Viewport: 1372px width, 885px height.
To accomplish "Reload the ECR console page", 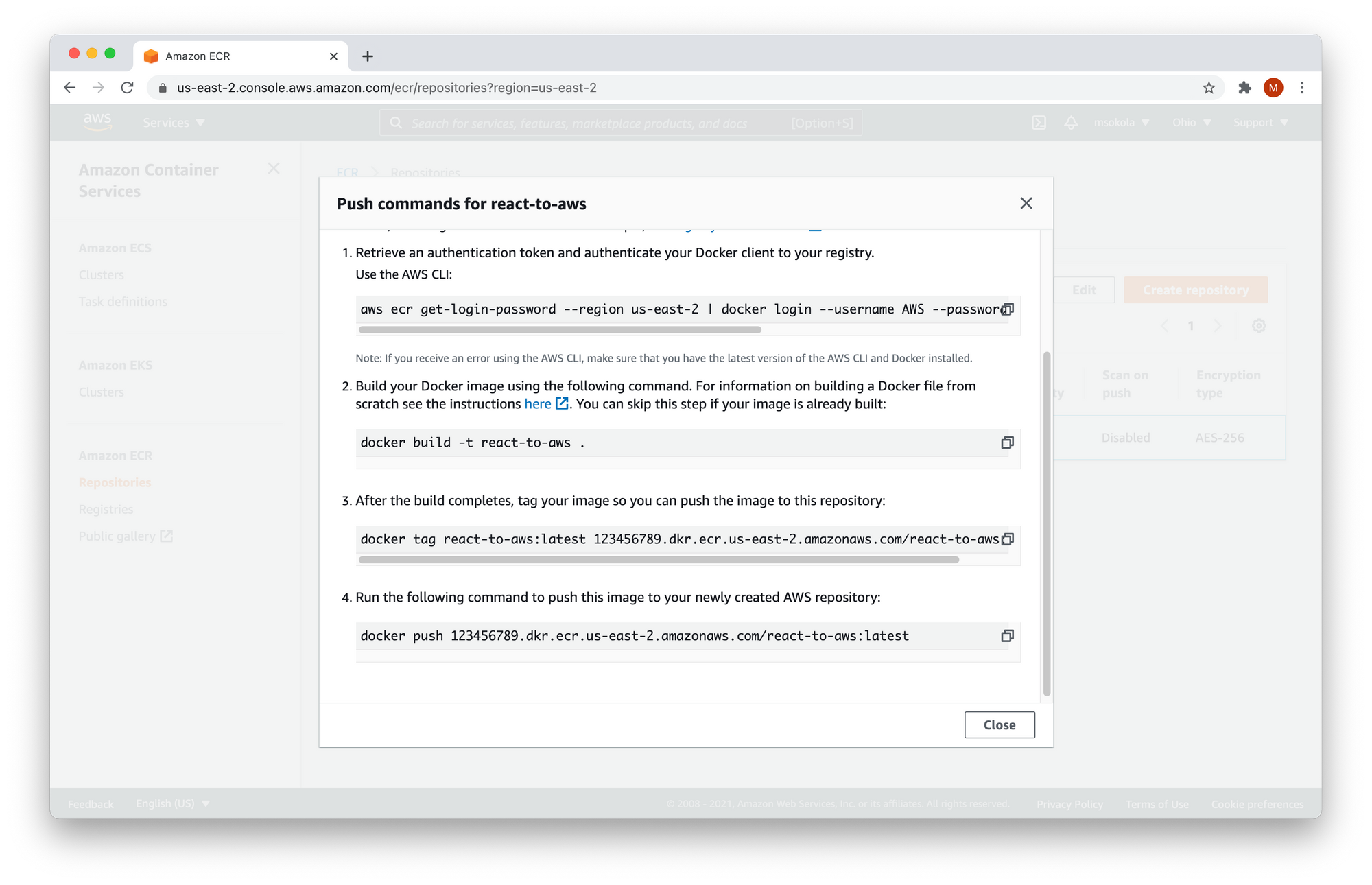I will click(127, 88).
